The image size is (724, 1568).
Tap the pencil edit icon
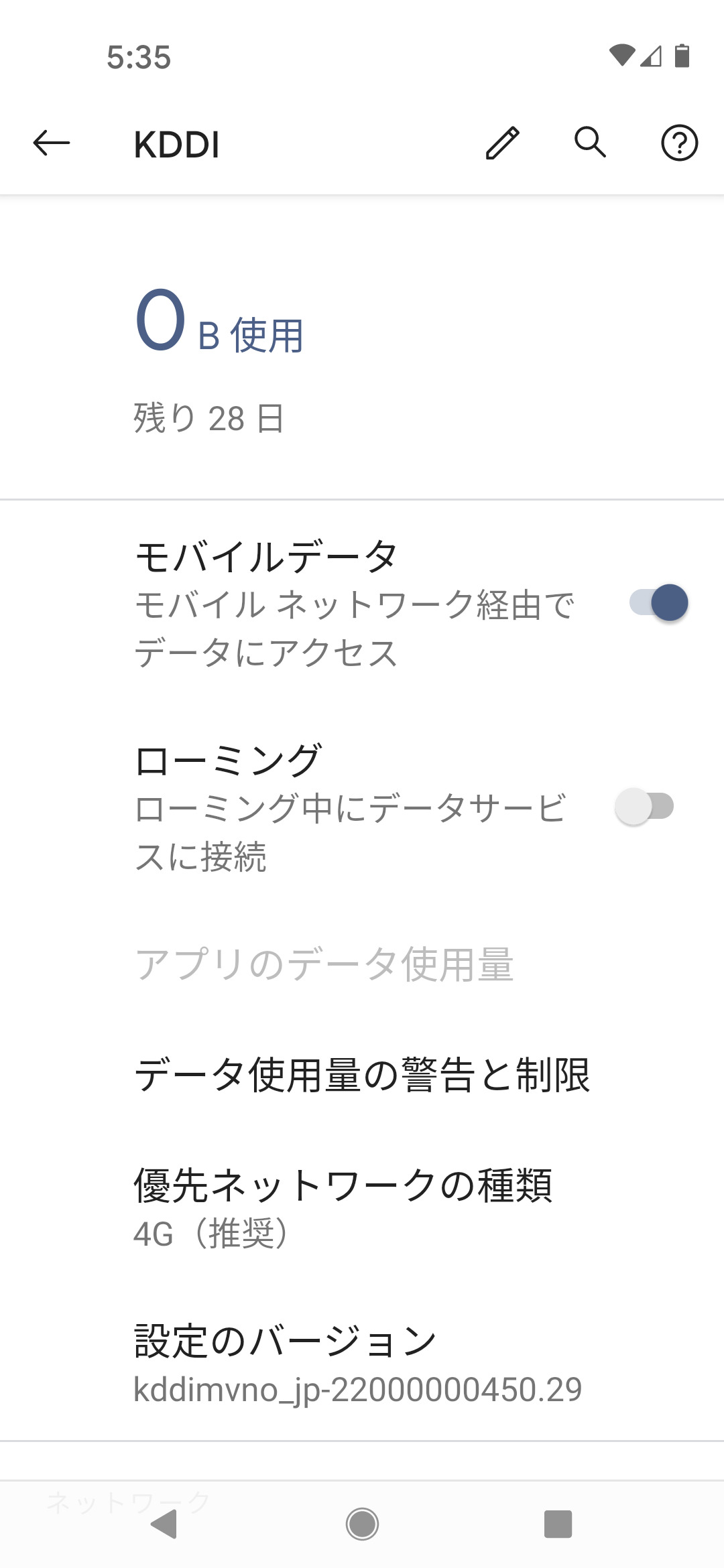coord(503,143)
